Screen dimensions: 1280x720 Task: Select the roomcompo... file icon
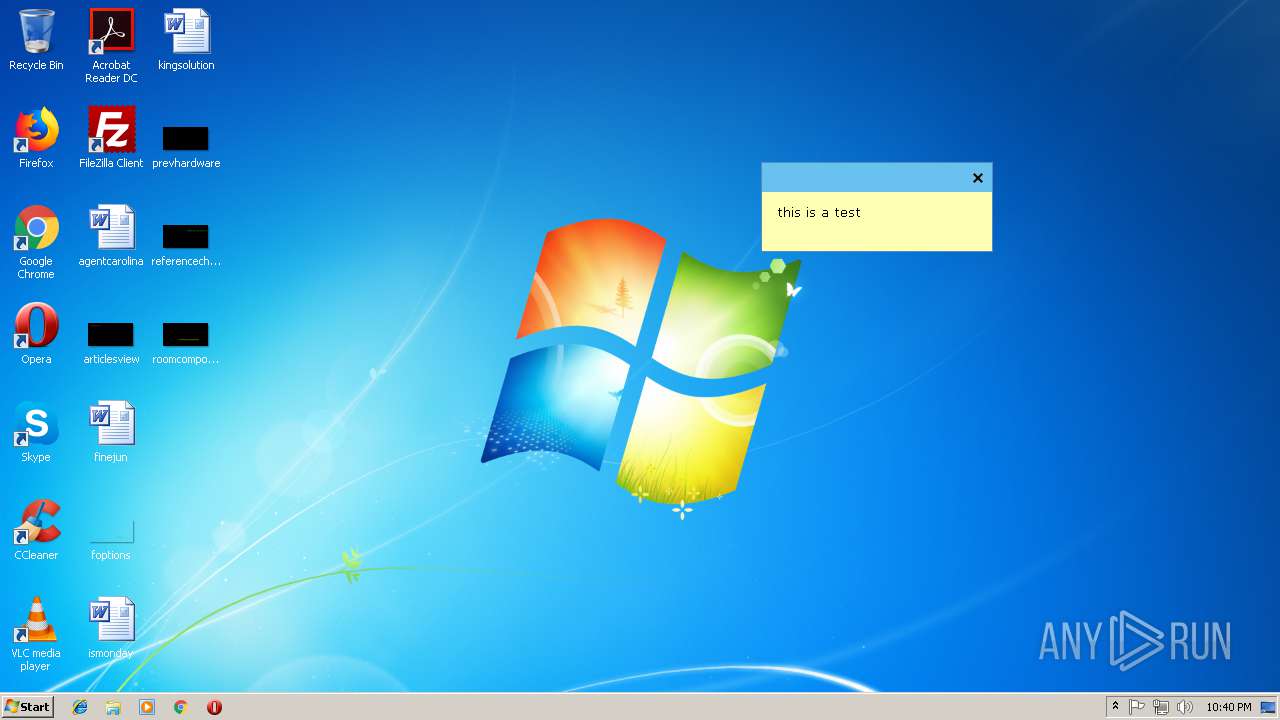186,342
